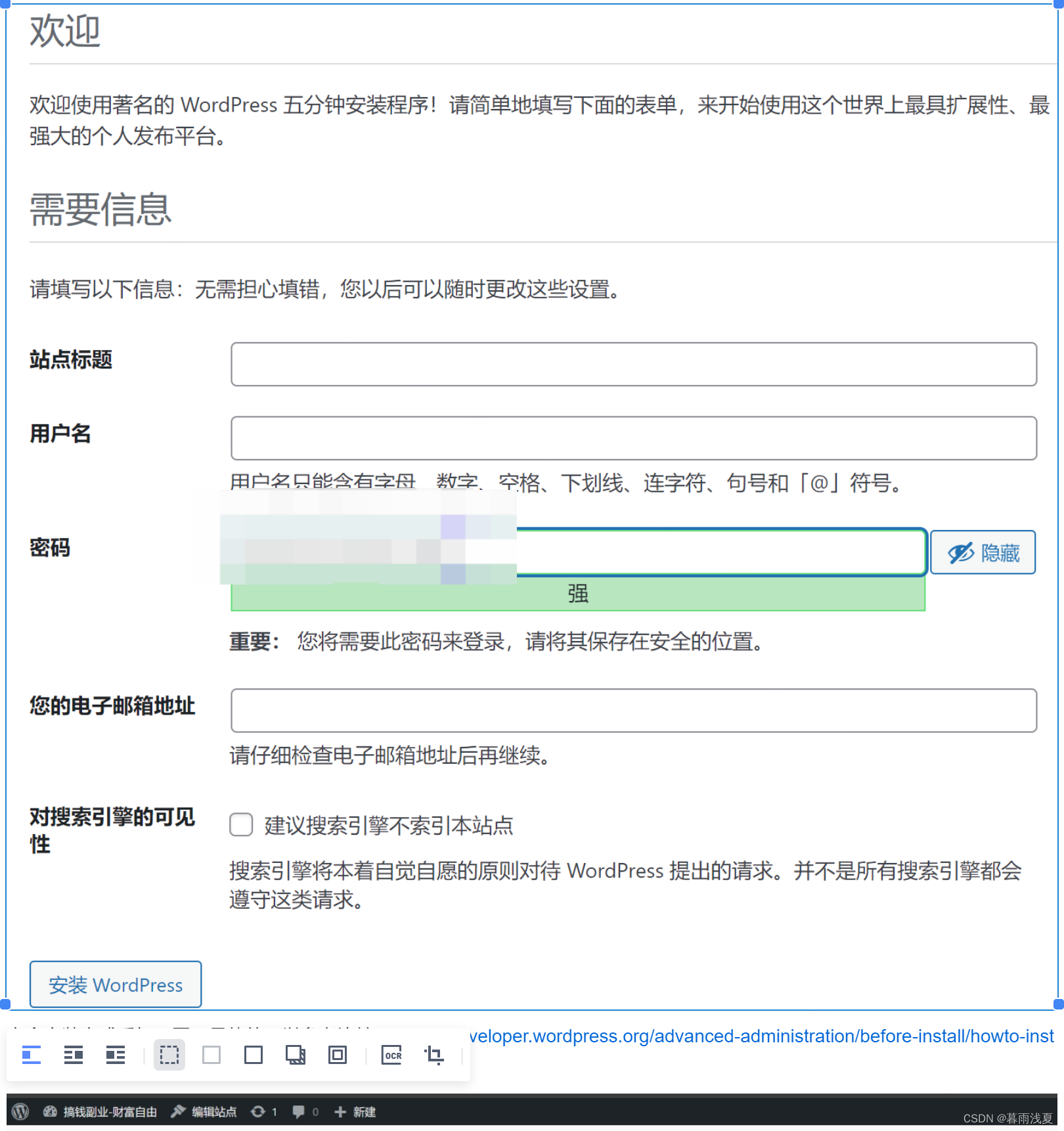Screen dimensions: 1064x1131
Task: Select the image-left text-right layout icon
Action: click(116, 1055)
